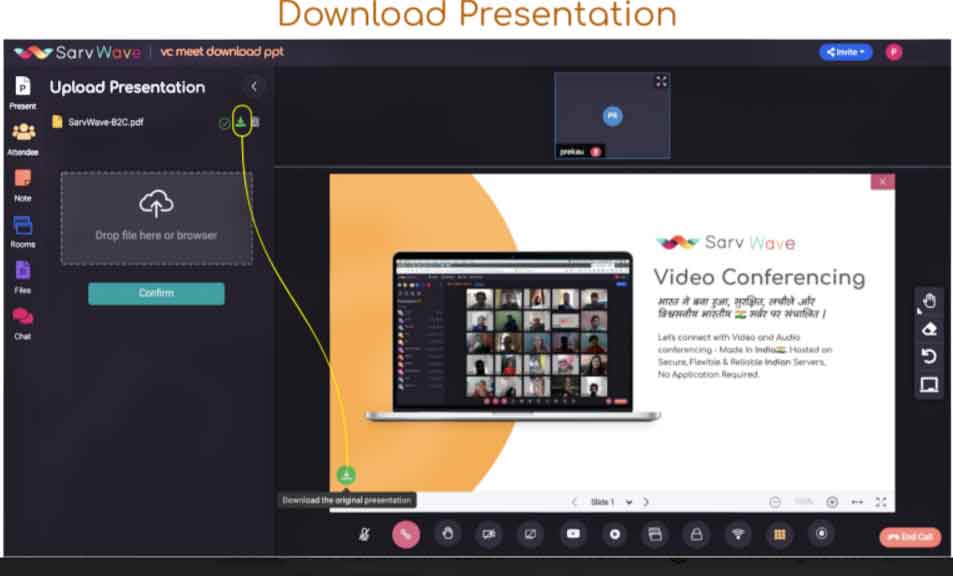This screenshot has width=953, height=576.
Task: Select the hand pan tool
Action: pyautogui.click(x=928, y=300)
